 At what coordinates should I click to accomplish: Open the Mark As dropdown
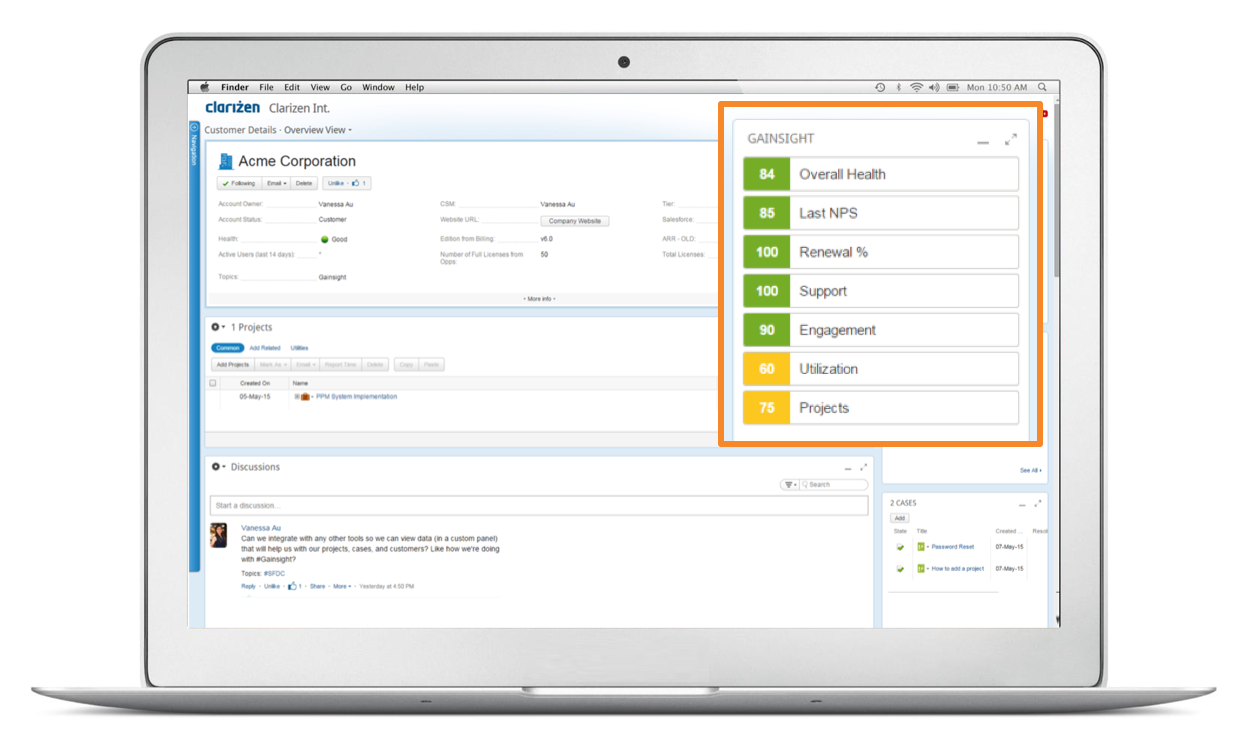coord(273,365)
